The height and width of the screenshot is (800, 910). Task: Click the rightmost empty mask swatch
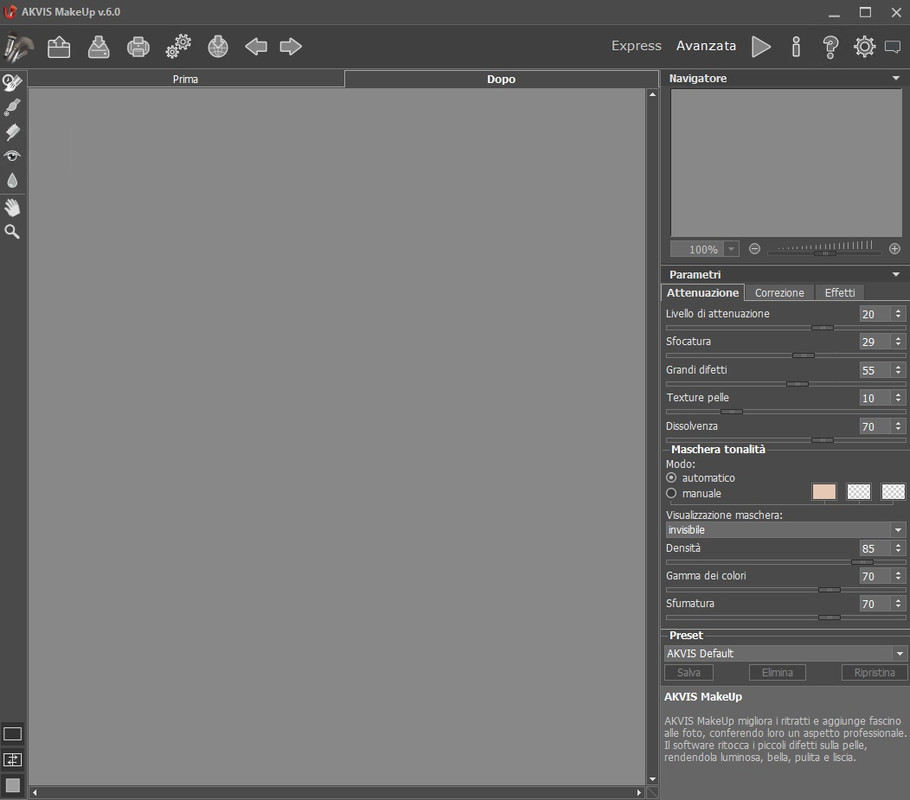[x=893, y=492]
